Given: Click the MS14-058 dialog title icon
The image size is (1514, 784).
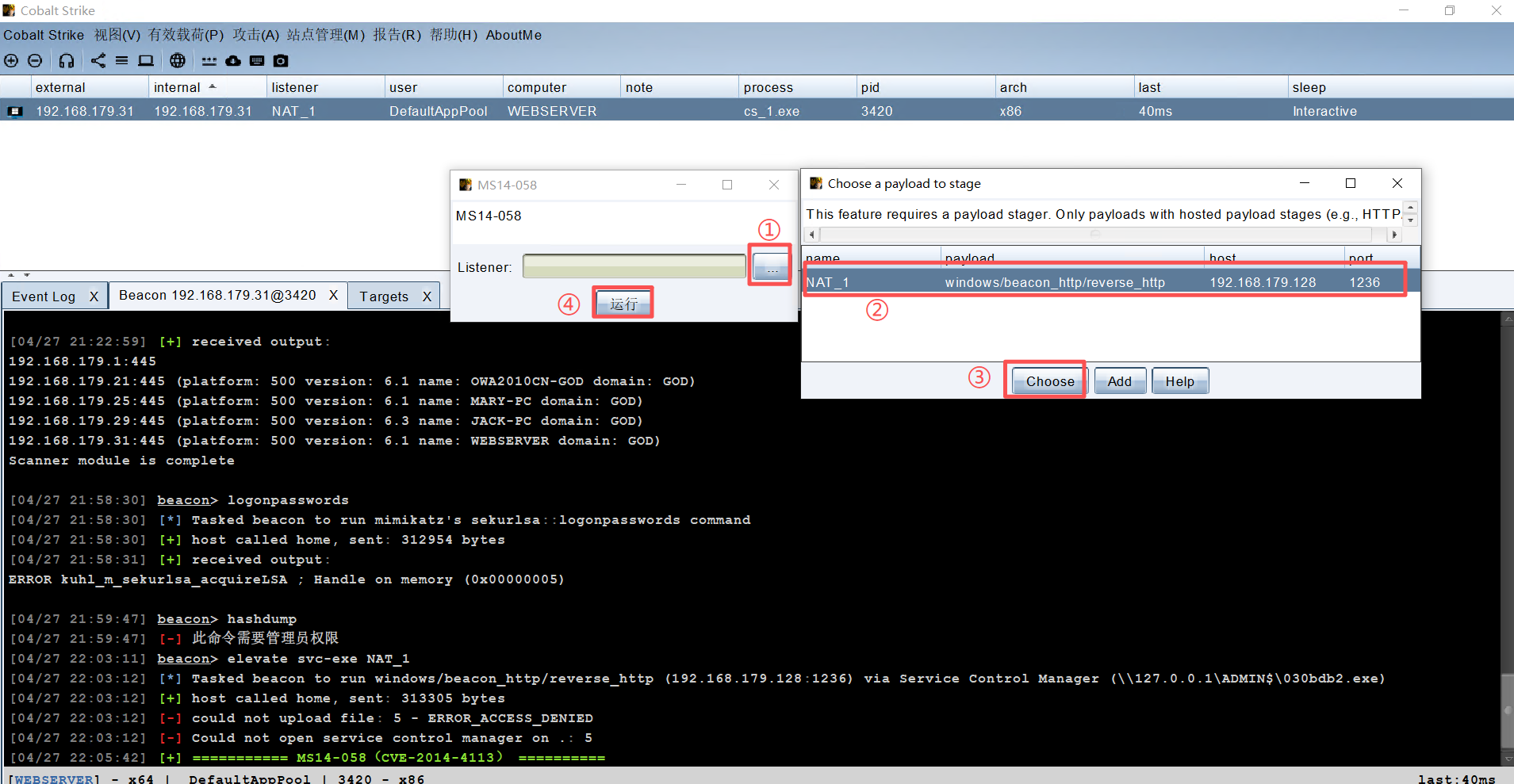Looking at the screenshot, I should 466,185.
